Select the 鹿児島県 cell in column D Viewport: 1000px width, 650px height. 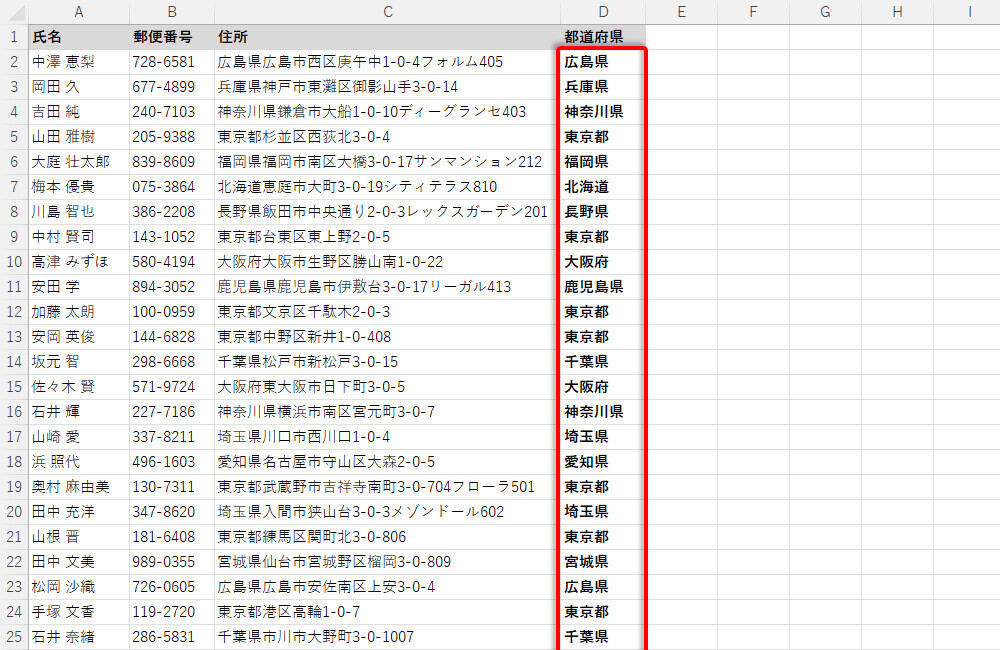pyautogui.click(x=602, y=287)
